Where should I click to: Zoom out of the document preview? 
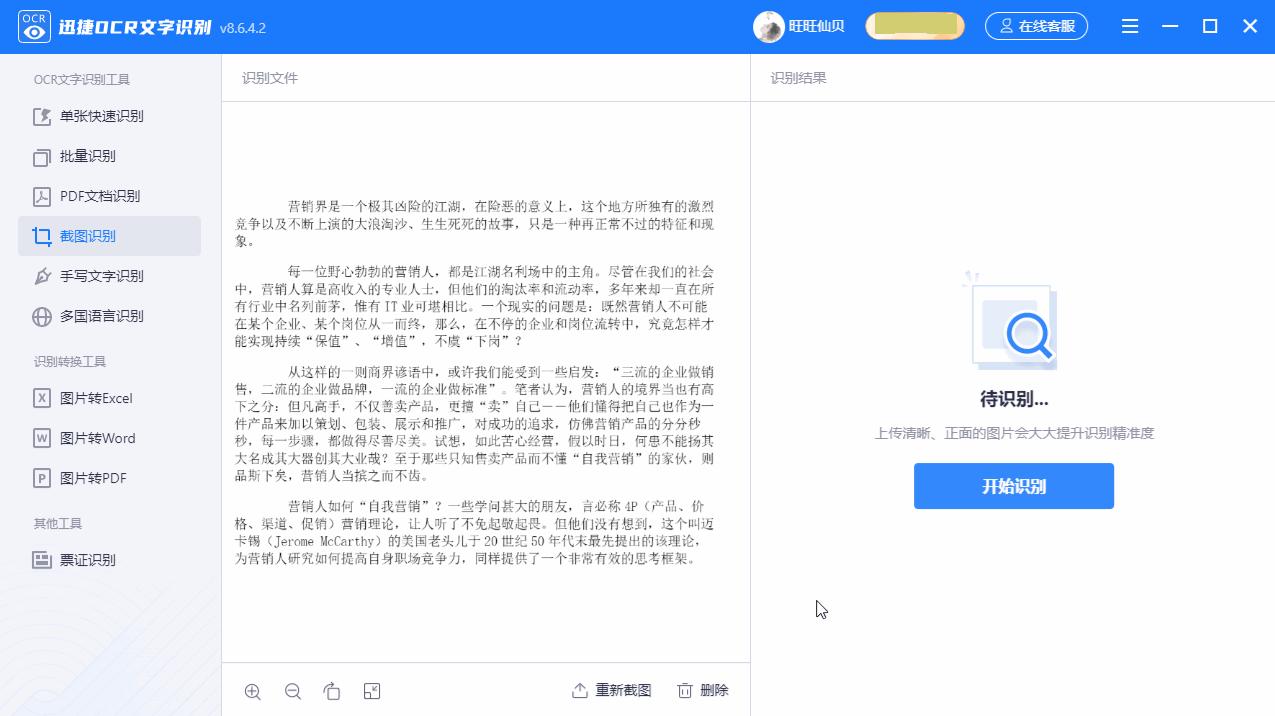tap(292, 691)
